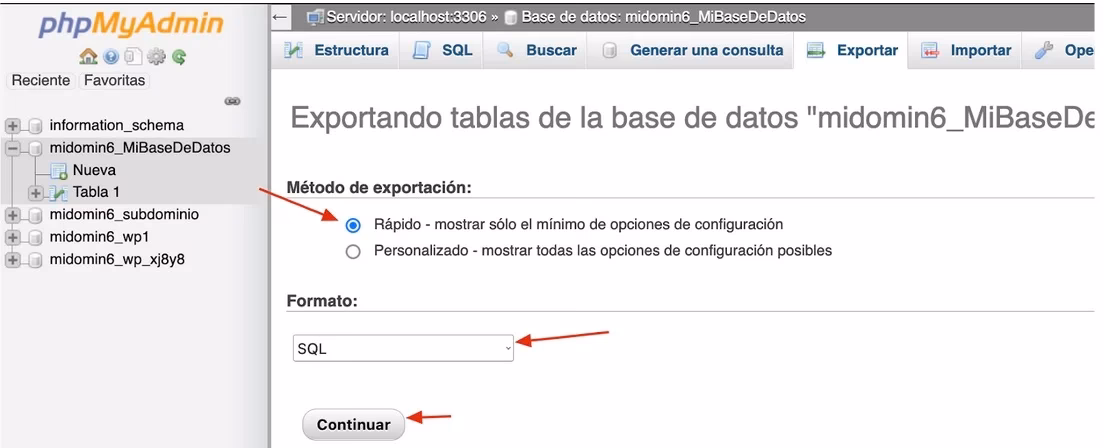Open the SQL format dropdown
Image resolution: width=1104 pixels, height=448 pixels.
pyautogui.click(x=403, y=349)
